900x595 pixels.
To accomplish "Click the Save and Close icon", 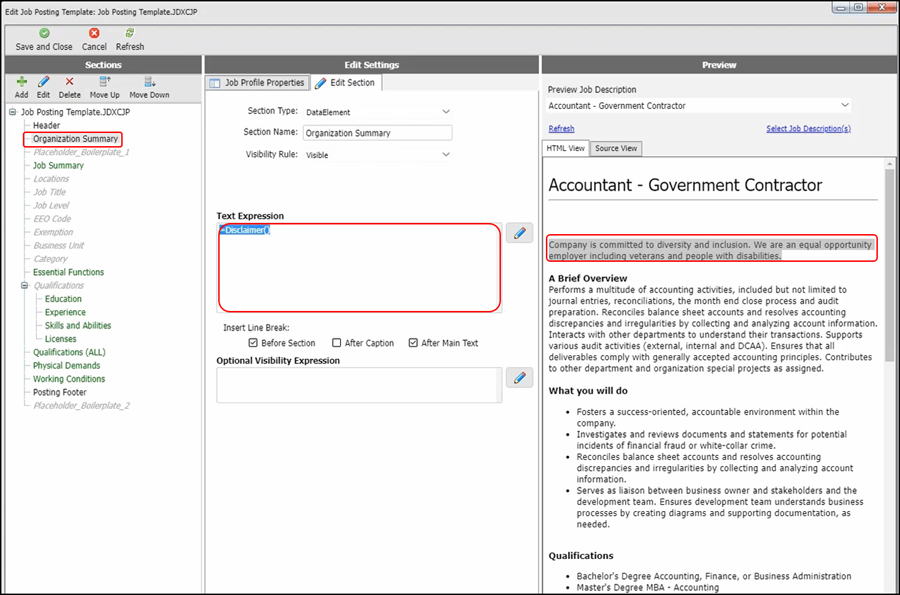I will click(x=44, y=33).
